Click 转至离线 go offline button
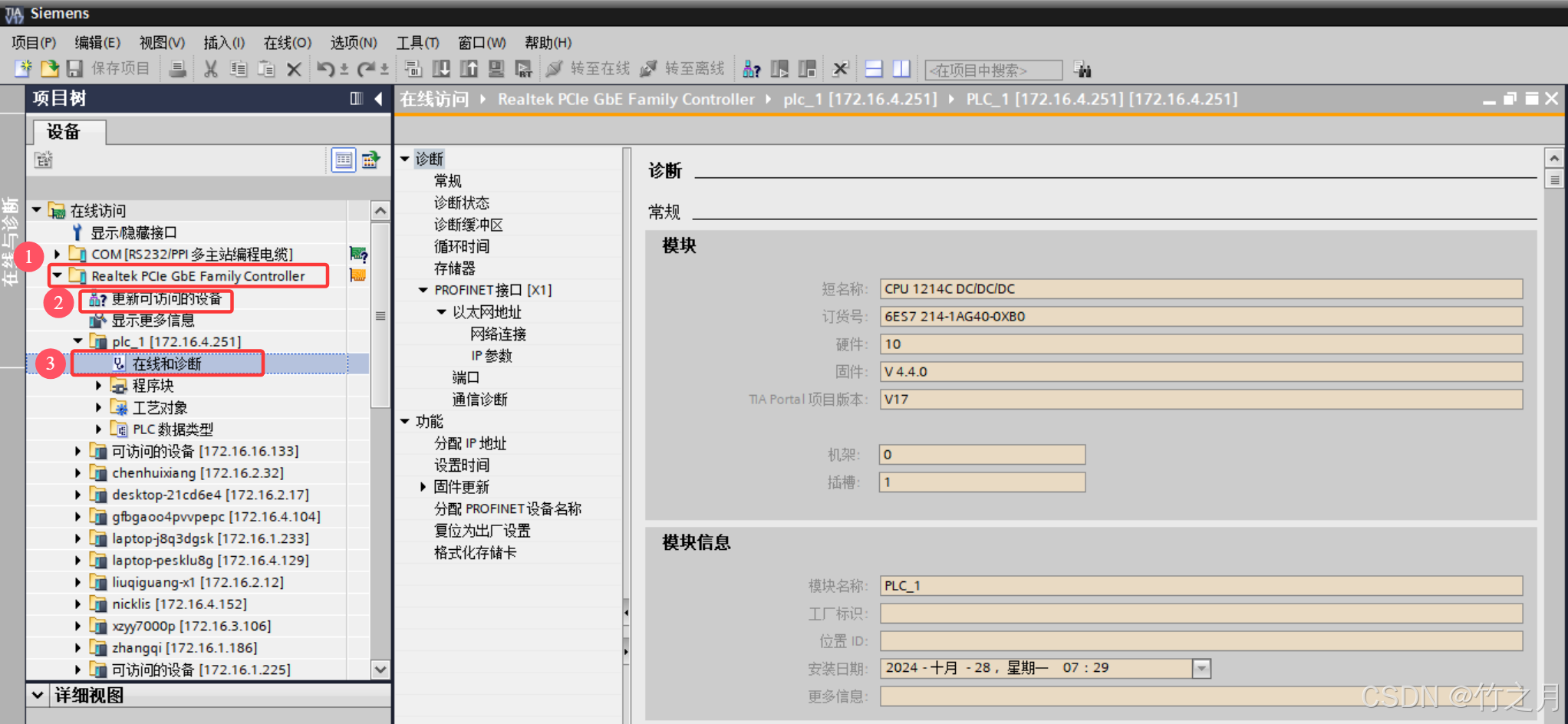The width and height of the screenshot is (1568, 724). [x=683, y=69]
